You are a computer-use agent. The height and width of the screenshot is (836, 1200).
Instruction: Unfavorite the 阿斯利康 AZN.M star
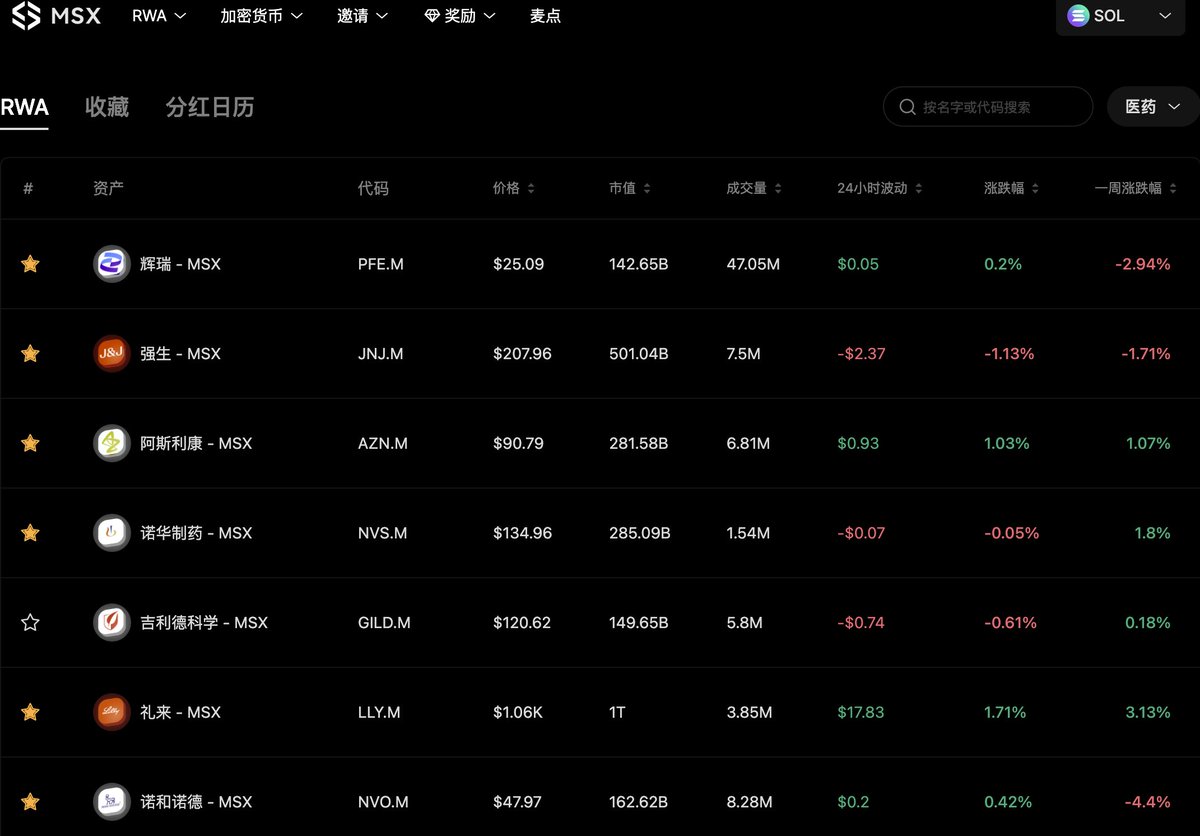click(30, 443)
